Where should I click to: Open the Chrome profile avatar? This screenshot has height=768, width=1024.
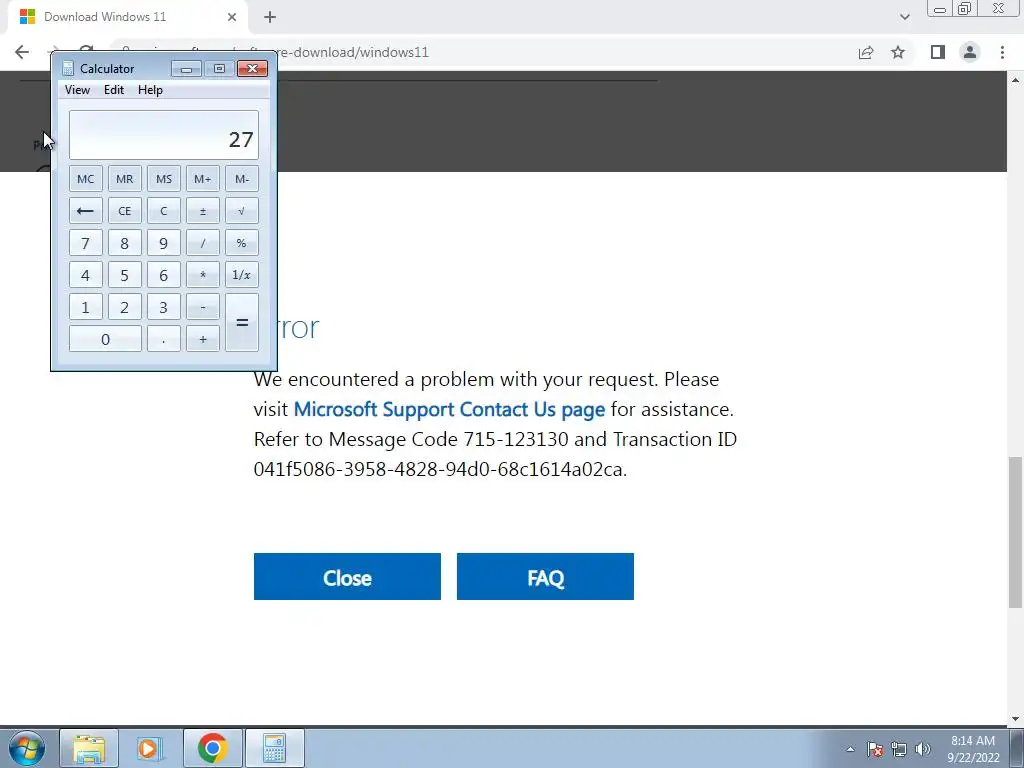click(970, 52)
